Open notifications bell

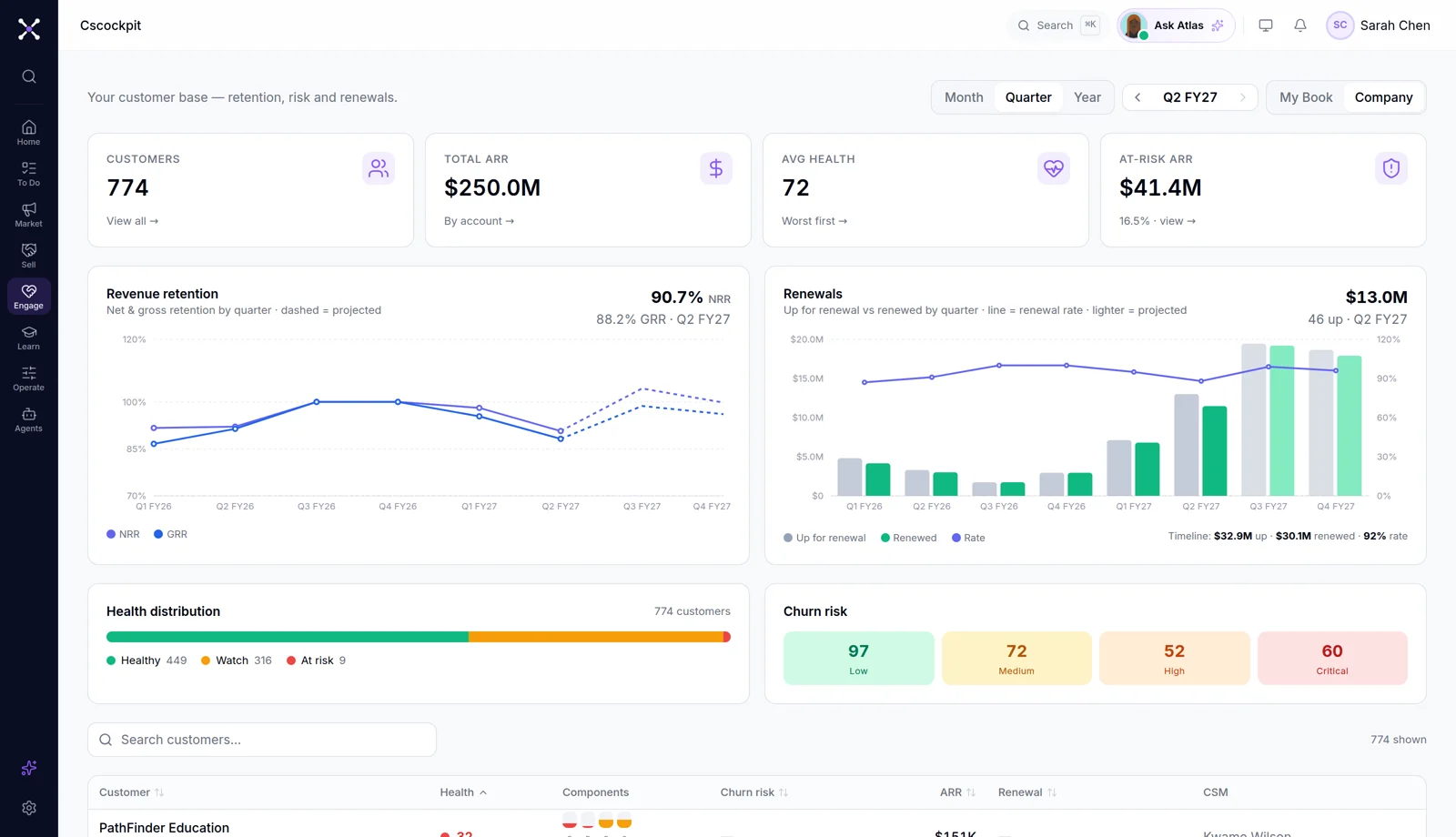(x=1300, y=25)
